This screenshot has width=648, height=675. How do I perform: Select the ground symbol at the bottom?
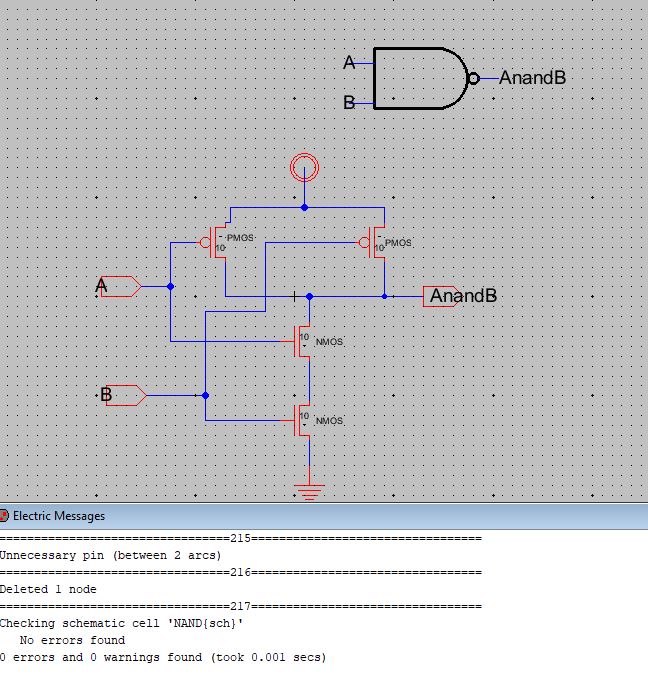[x=309, y=491]
